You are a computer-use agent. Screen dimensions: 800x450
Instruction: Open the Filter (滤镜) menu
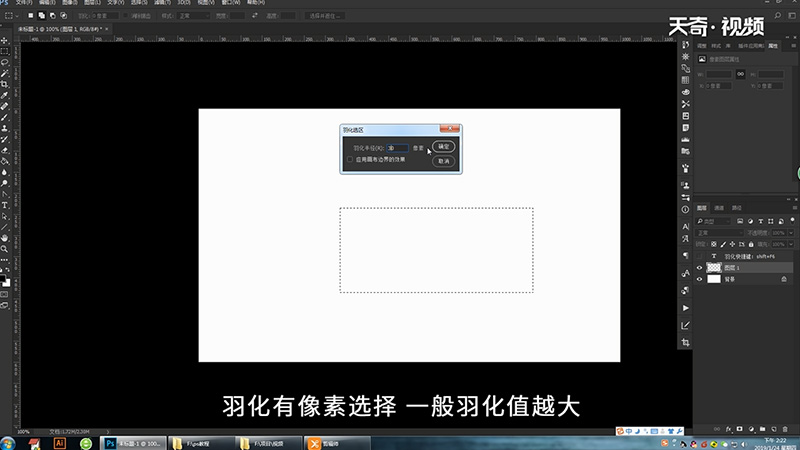pyautogui.click(x=162, y=3)
